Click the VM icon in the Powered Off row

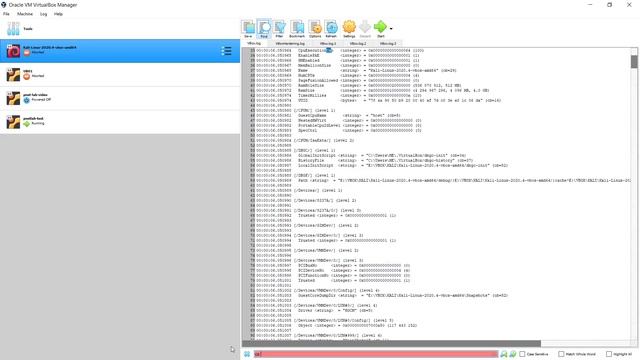click(x=13, y=98)
